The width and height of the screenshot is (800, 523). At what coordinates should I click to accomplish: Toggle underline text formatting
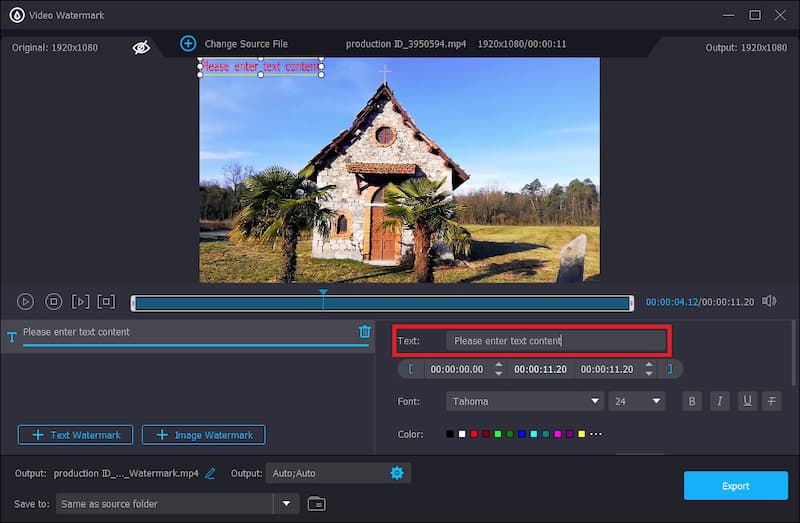pos(747,401)
